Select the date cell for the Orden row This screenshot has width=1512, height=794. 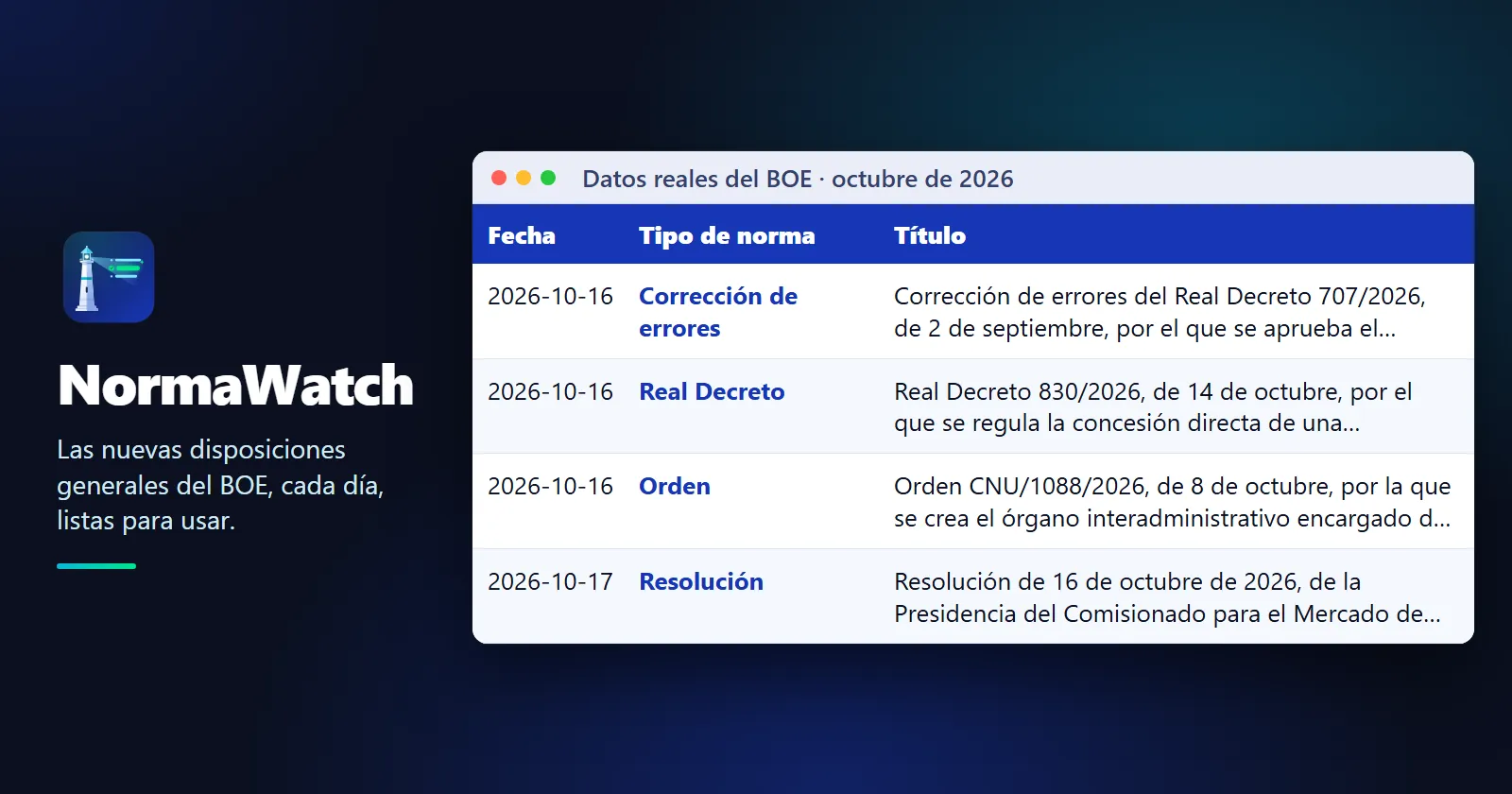pyautogui.click(x=550, y=486)
